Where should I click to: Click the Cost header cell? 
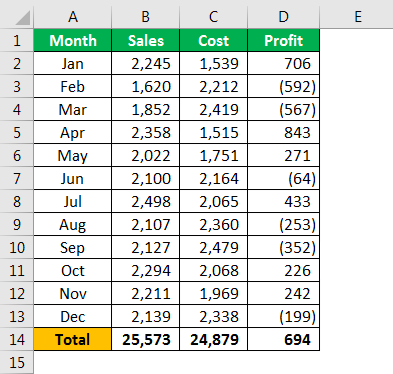[x=214, y=40]
